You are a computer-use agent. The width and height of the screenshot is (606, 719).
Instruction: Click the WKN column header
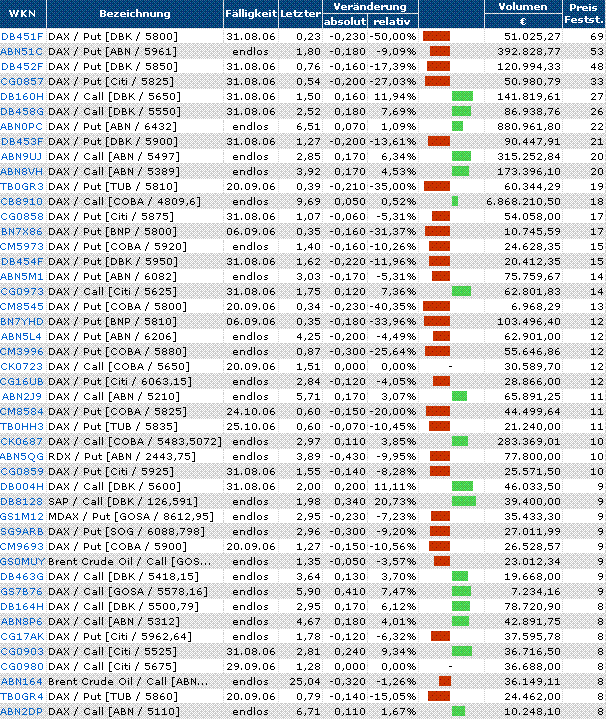(22, 14)
